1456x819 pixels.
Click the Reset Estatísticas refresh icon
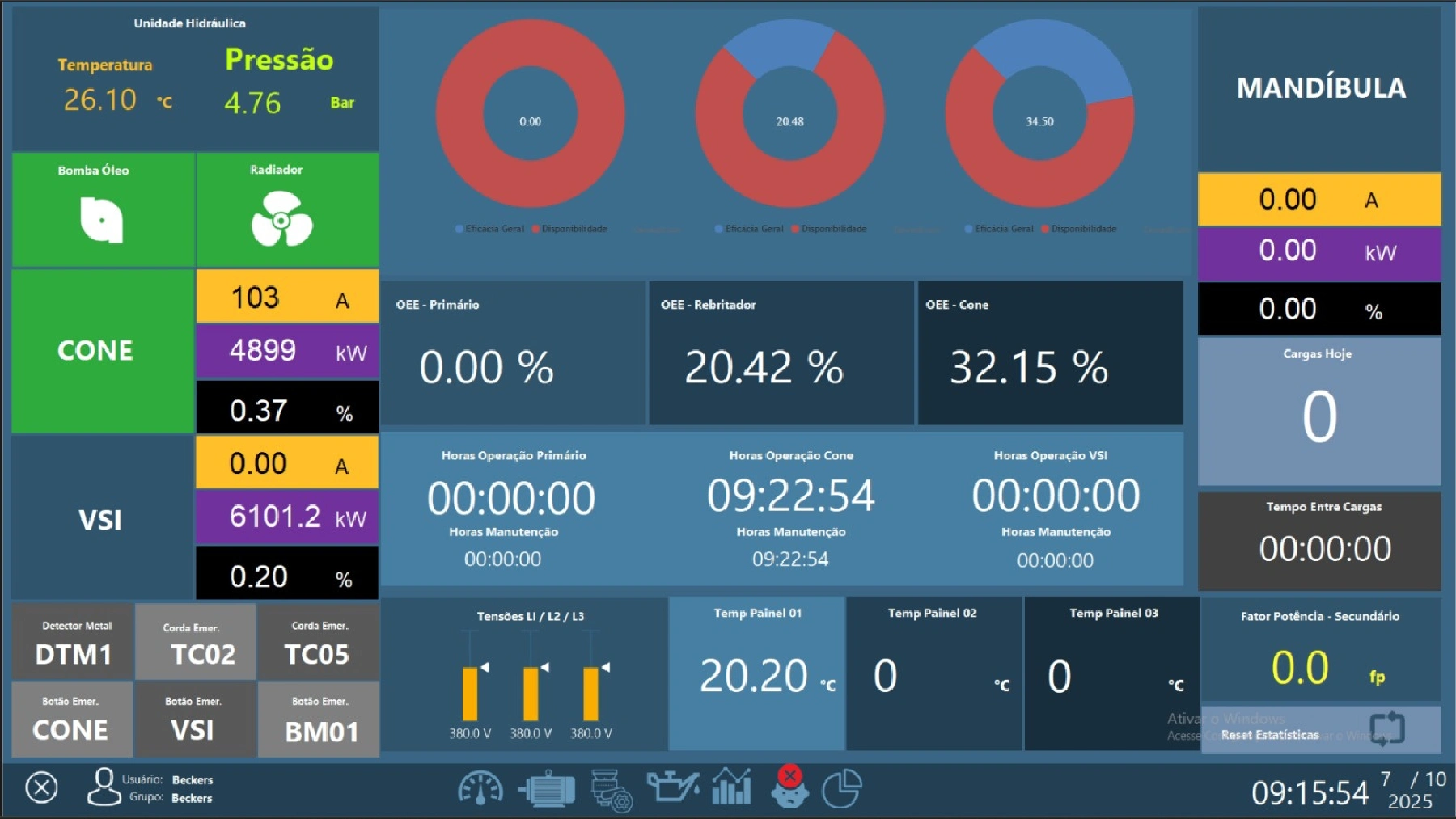tap(1387, 728)
